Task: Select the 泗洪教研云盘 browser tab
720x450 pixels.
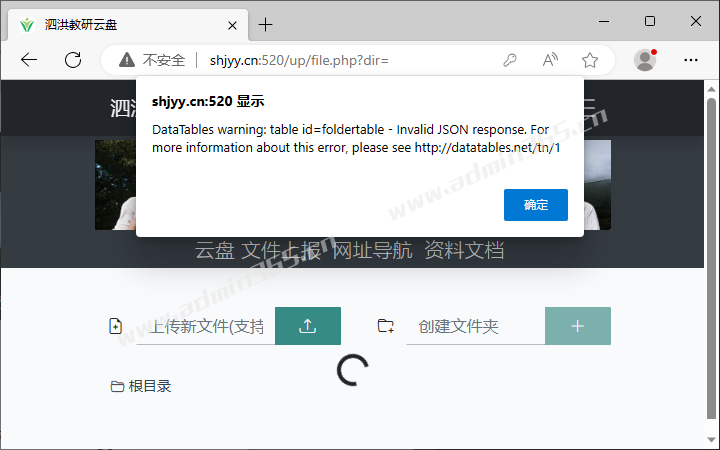Action: pyautogui.click(x=128, y=25)
